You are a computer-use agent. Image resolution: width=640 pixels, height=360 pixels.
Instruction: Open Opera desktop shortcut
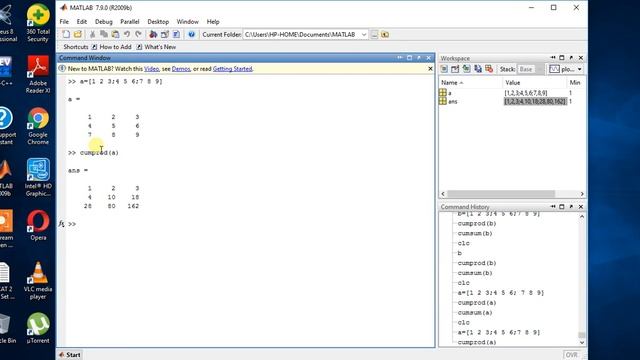38,225
